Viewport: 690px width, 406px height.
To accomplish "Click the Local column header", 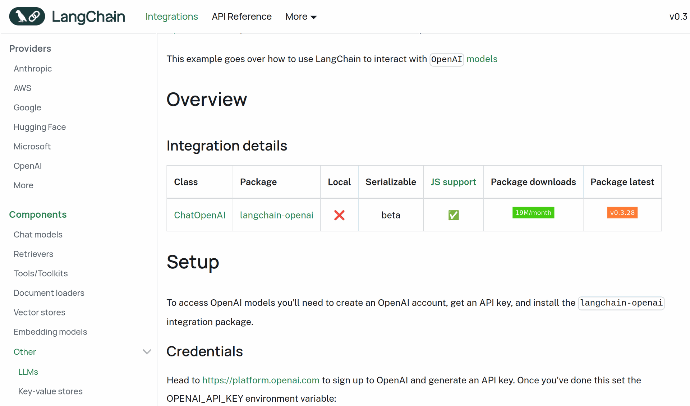I will tap(339, 182).
